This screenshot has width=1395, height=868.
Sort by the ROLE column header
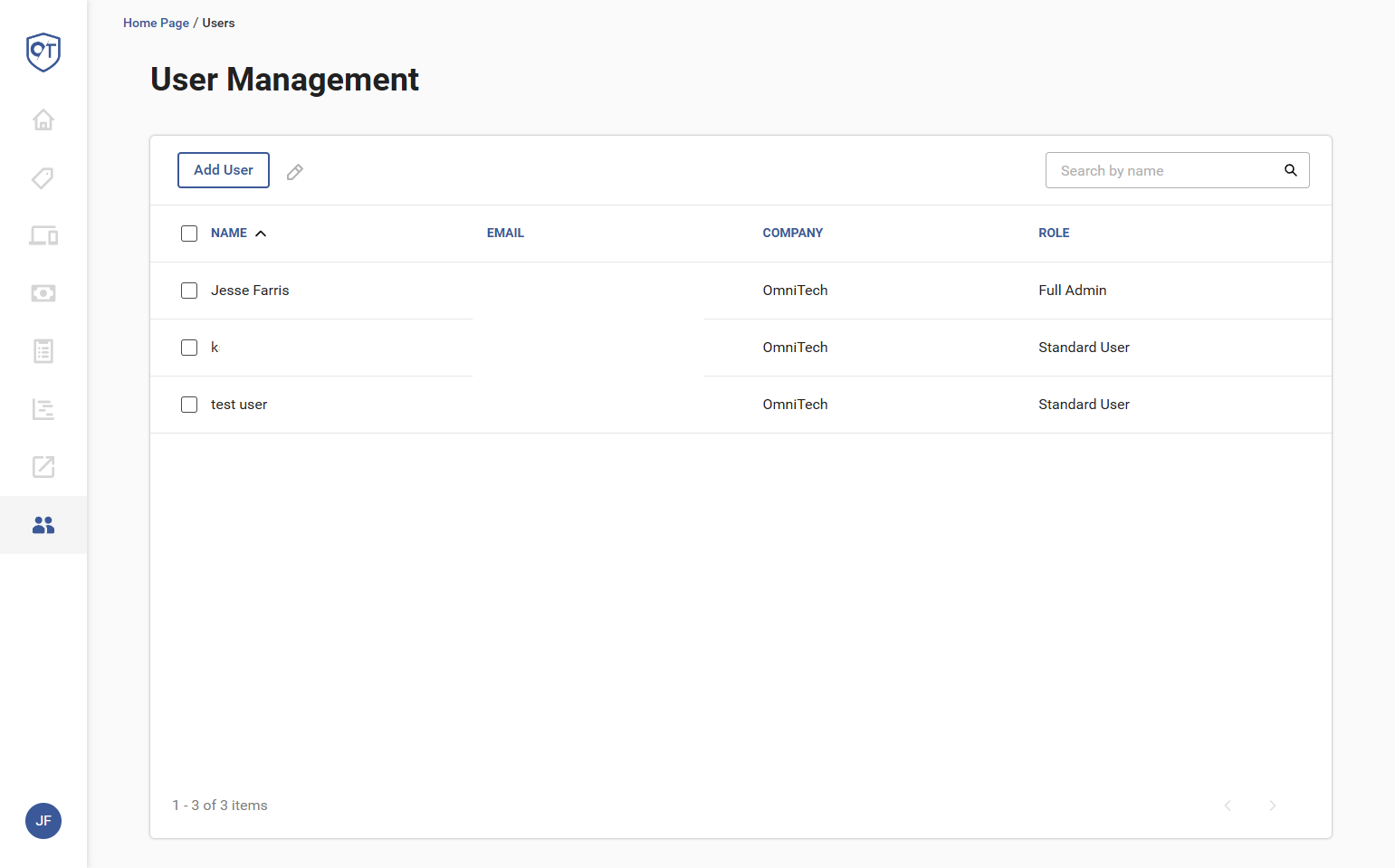tap(1054, 234)
